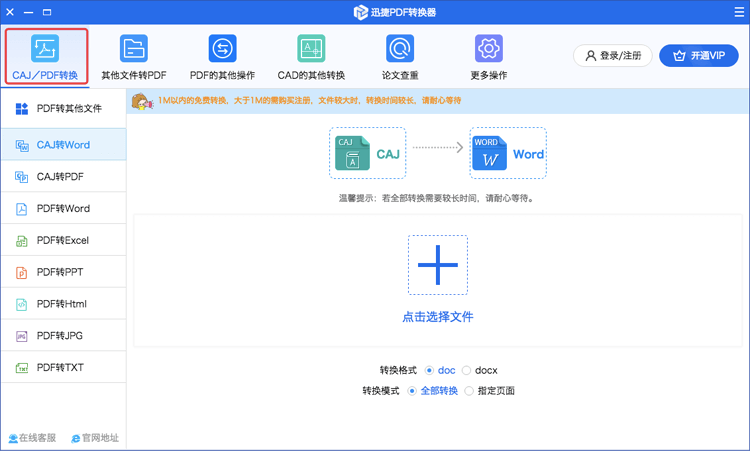This screenshot has width=750, height=451.
Task: Open the CAD的其他转换 icon
Action: (311, 48)
